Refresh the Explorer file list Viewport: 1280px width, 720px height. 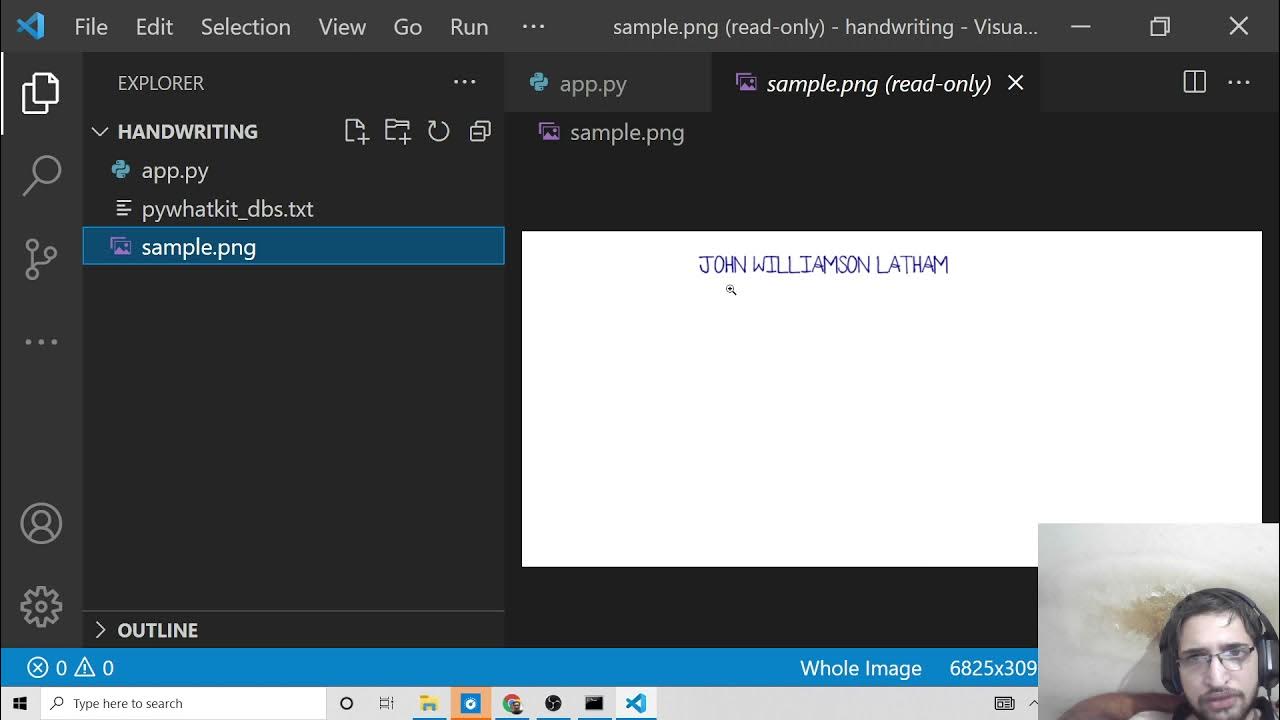pyautogui.click(x=438, y=131)
